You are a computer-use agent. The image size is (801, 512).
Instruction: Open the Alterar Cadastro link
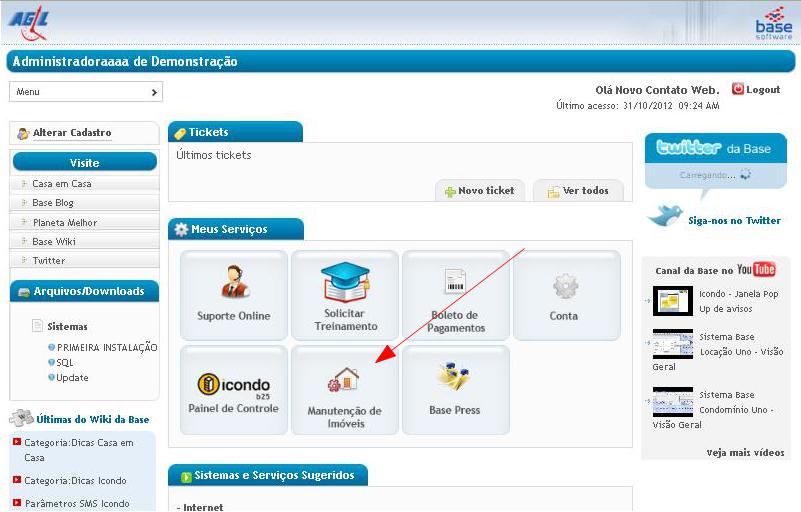click(x=72, y=133)
